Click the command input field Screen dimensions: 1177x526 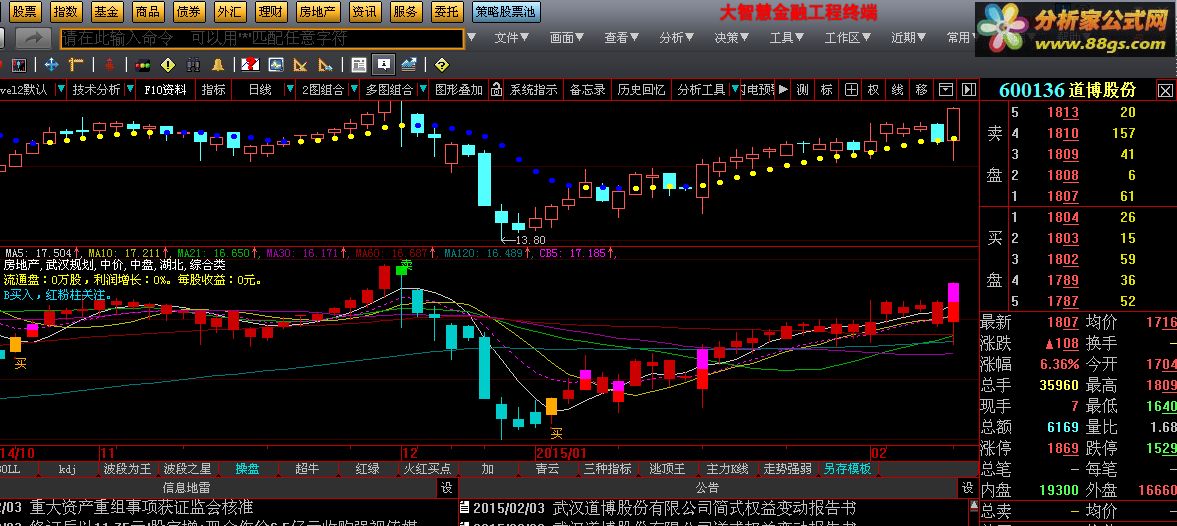point(260,38)
